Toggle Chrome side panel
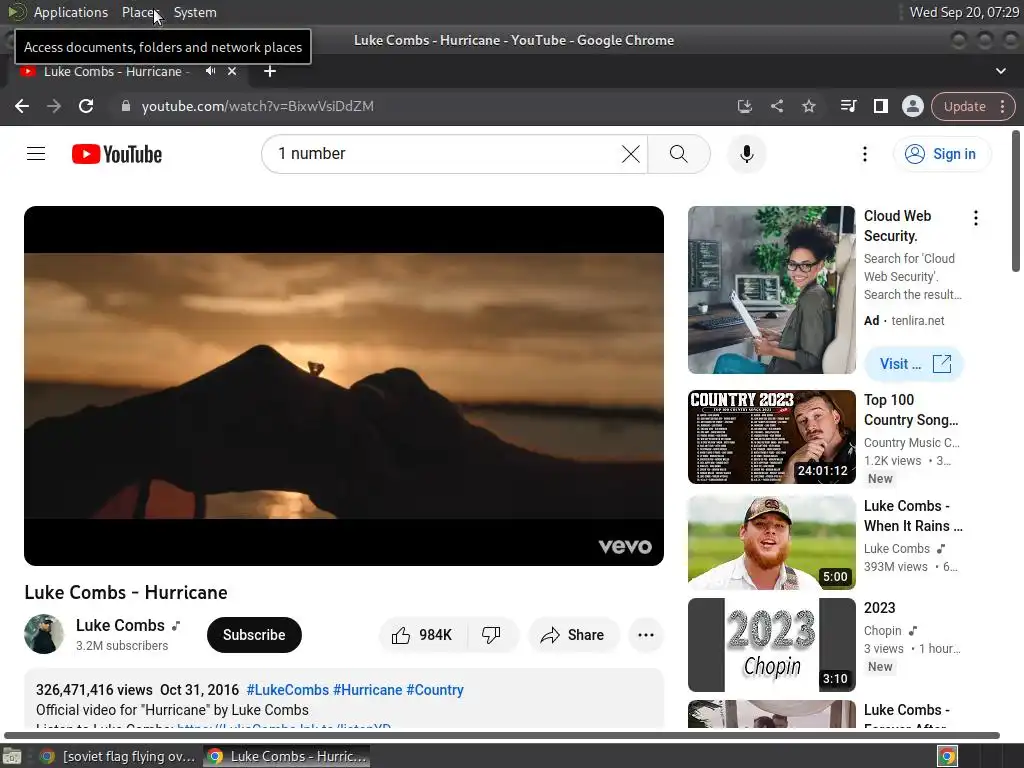Screen dimensions: 1024x768 [x=880, y=106]
